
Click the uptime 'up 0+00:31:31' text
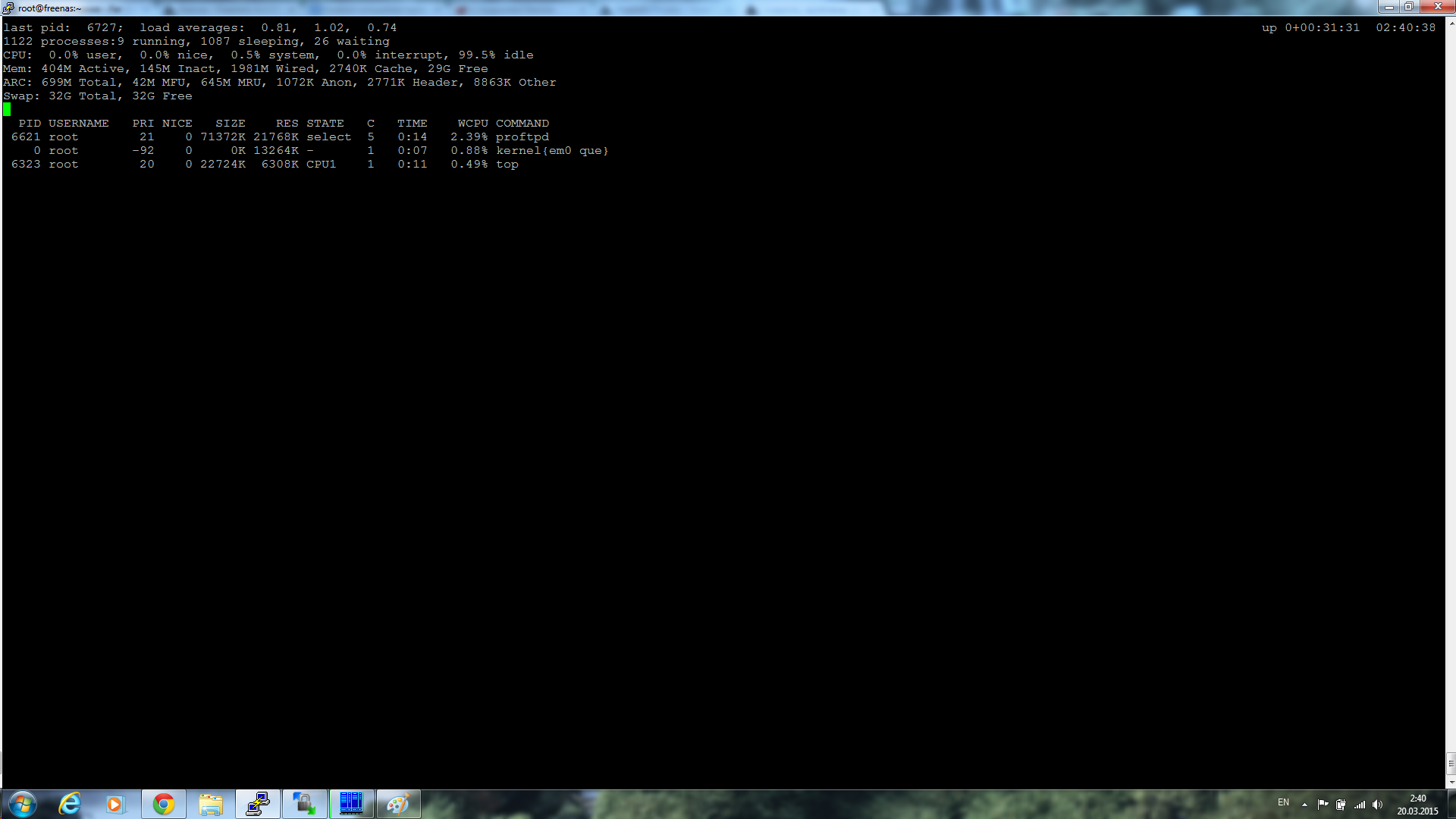(x=1310, y=28)
